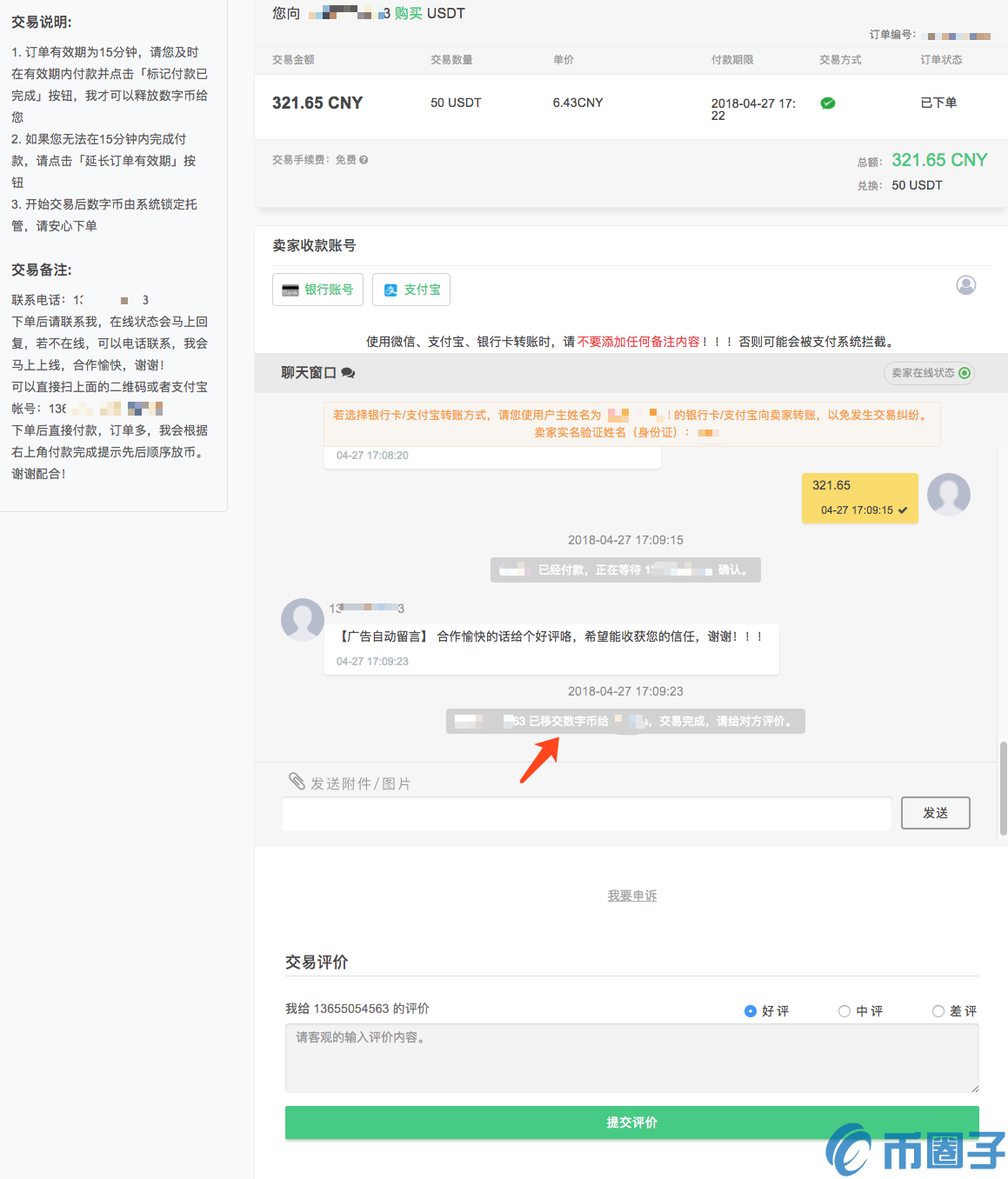The width and height of the screenshot is (1008, 1179).
Task: Click the 提交评价 submit button
Action: (631, 1122)
